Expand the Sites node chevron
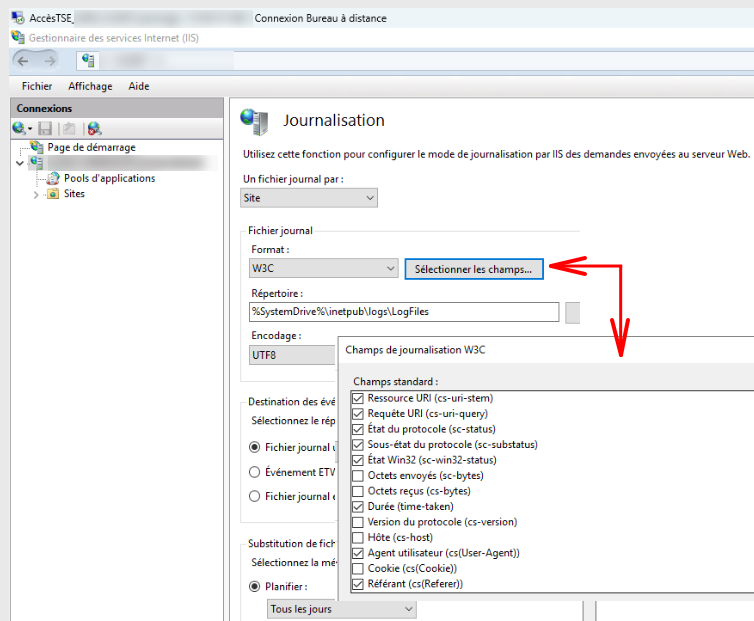This screenshot has width=754, height=621. click(x=36, y=194)
